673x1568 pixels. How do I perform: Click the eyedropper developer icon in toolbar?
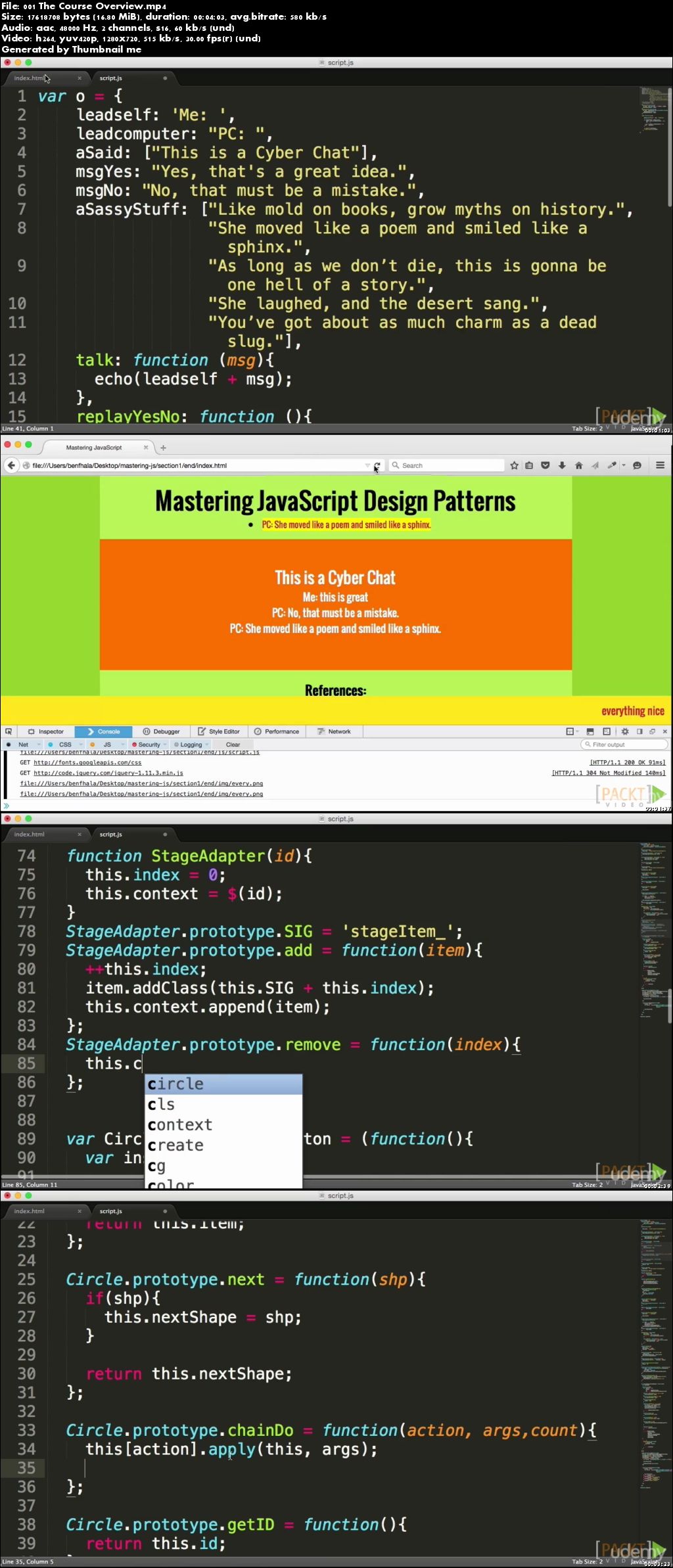click(x=612, y=465)
